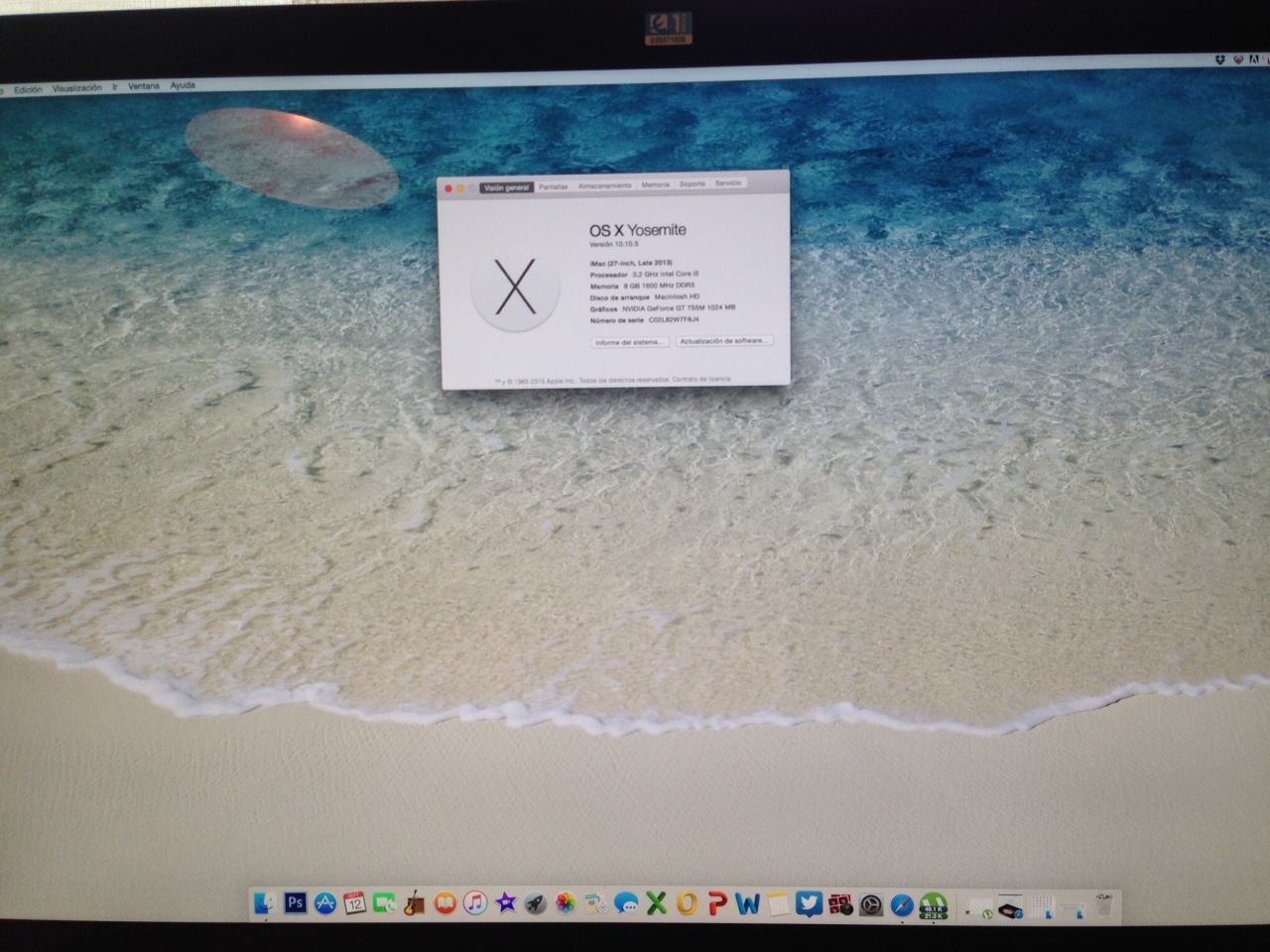
Task: Open the Trash in the Dock
Action: [1104, 904]
